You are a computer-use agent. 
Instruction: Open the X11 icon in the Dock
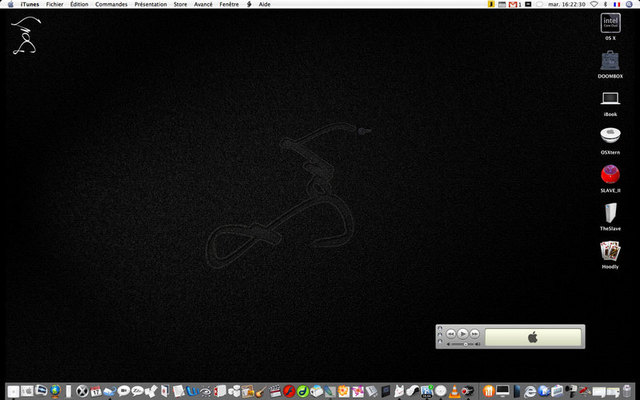pos(82,391)
